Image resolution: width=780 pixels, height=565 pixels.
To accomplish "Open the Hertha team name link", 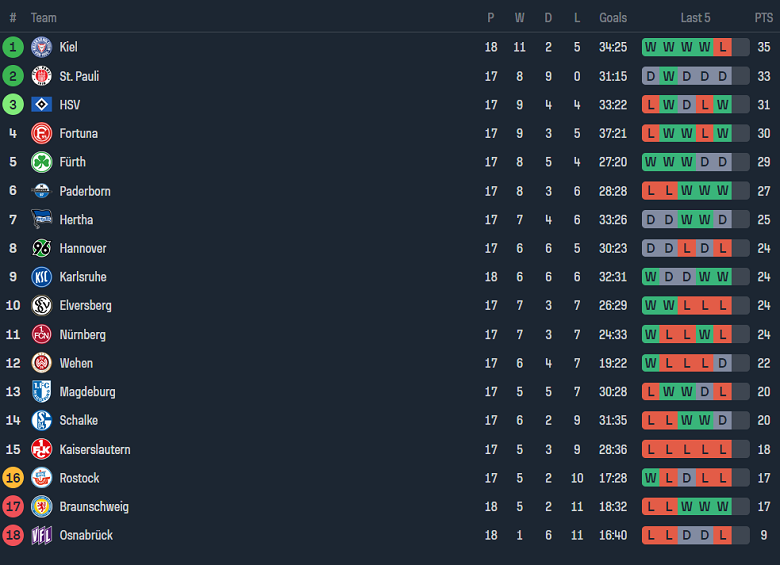I will tap(76, 220).
